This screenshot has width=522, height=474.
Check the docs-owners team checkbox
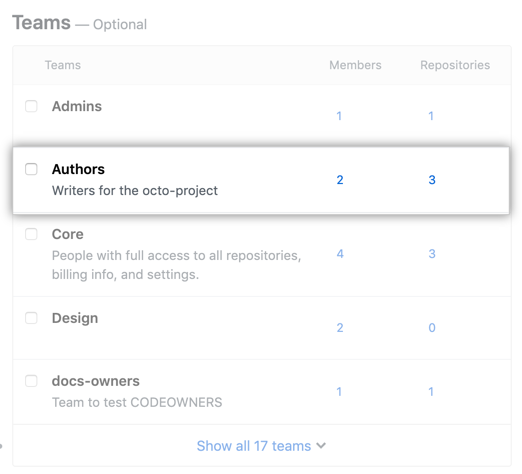tap(31, 381)
